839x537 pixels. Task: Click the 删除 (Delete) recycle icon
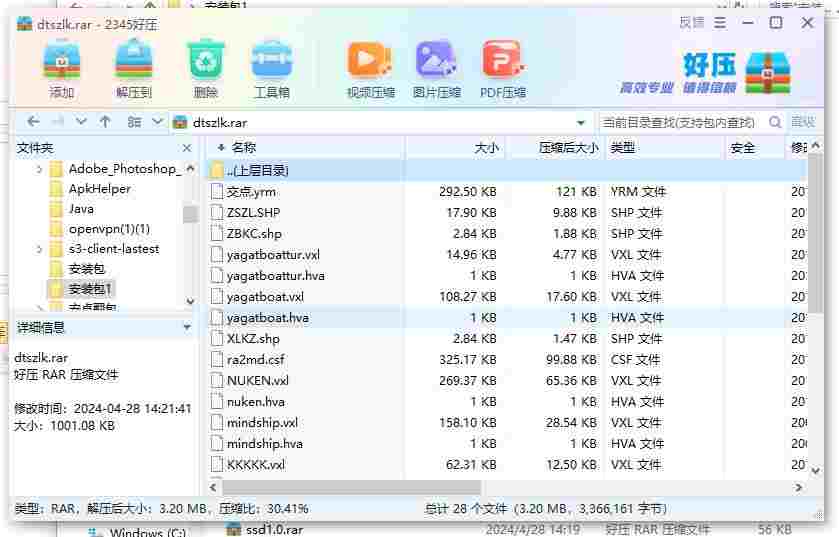[x=205, y=61]
